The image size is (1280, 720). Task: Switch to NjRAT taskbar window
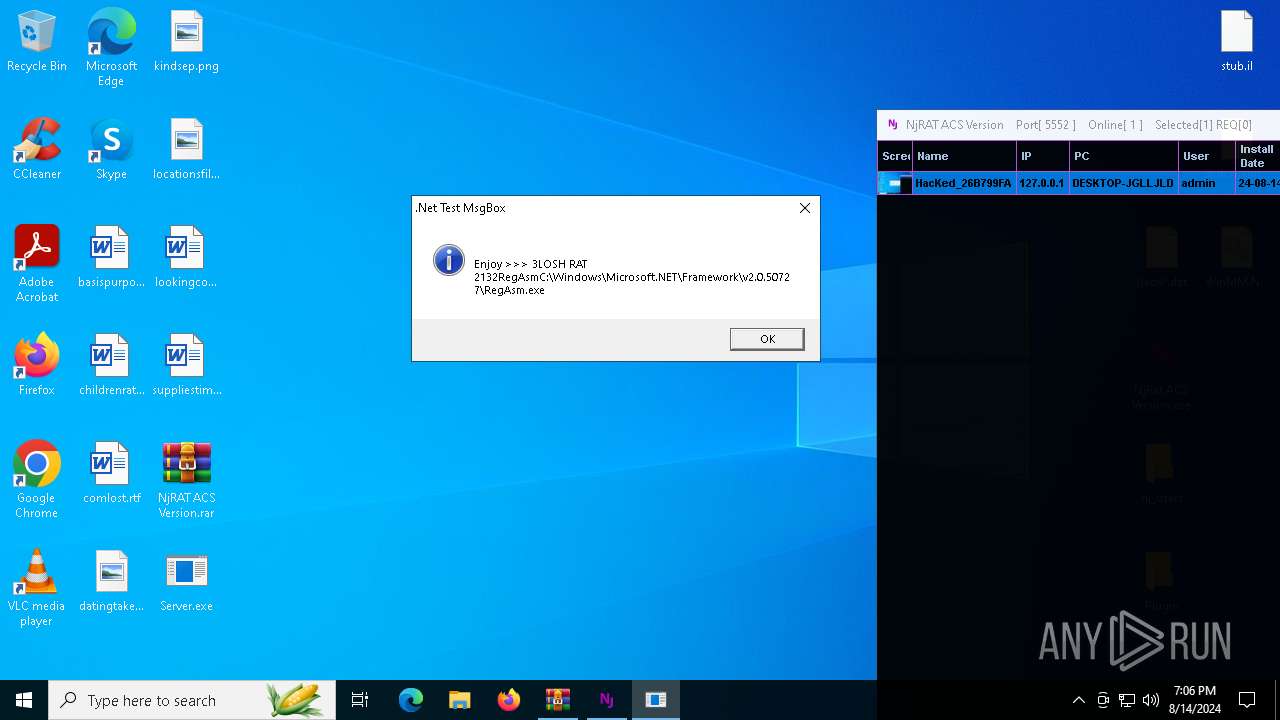607,700
